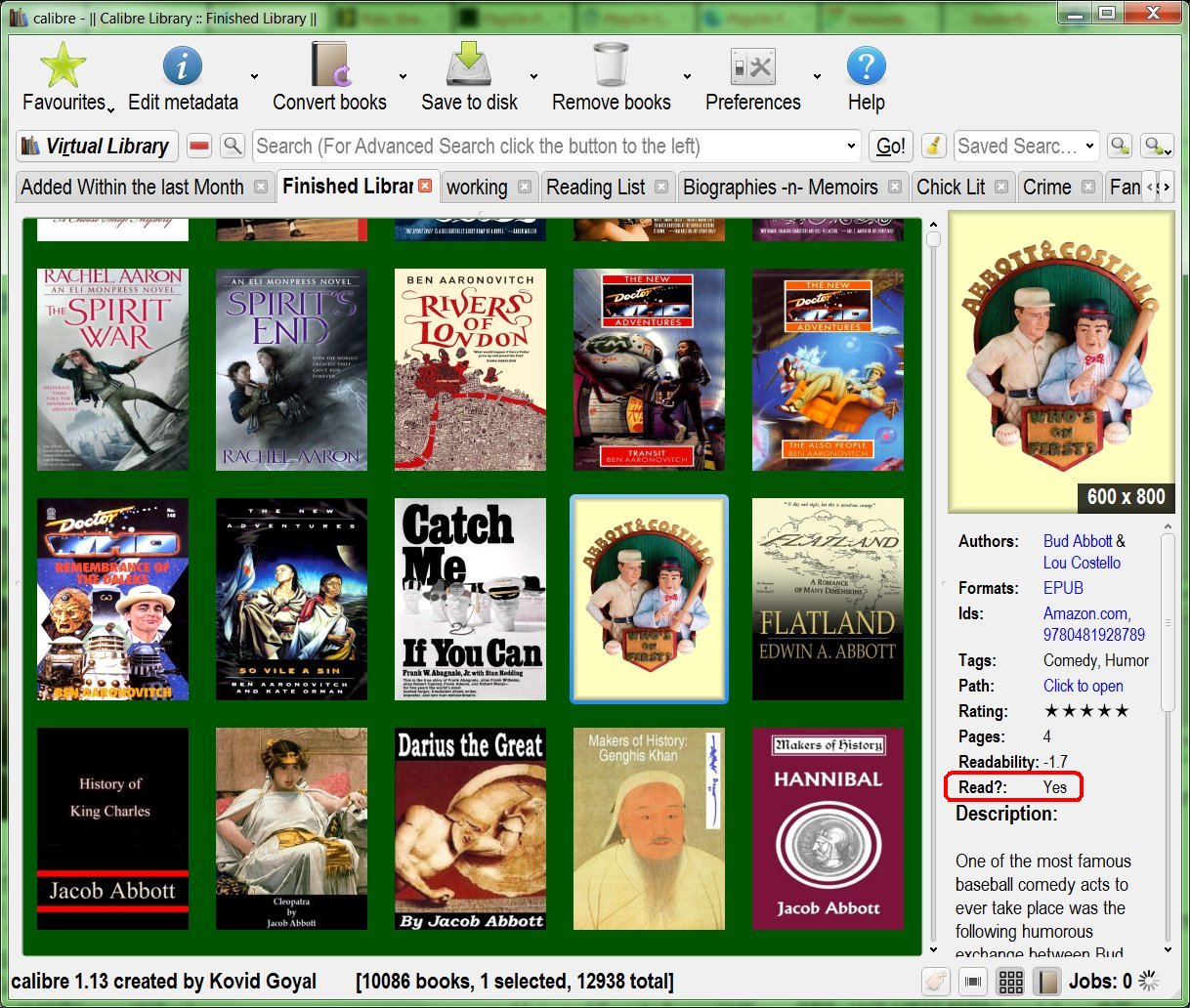Click the copy search to saved searches icon
This screenshot has width=1190, height=1008.
1120,147
